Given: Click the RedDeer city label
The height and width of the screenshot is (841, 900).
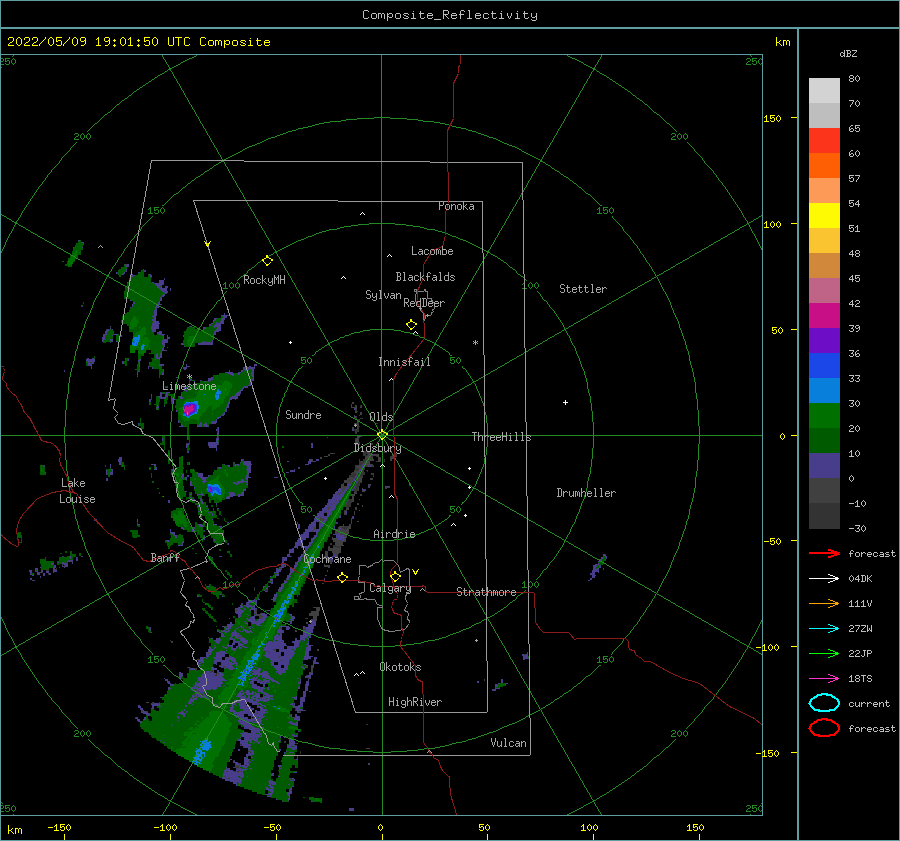Looking at the screenshot, I should coord(424,303).
